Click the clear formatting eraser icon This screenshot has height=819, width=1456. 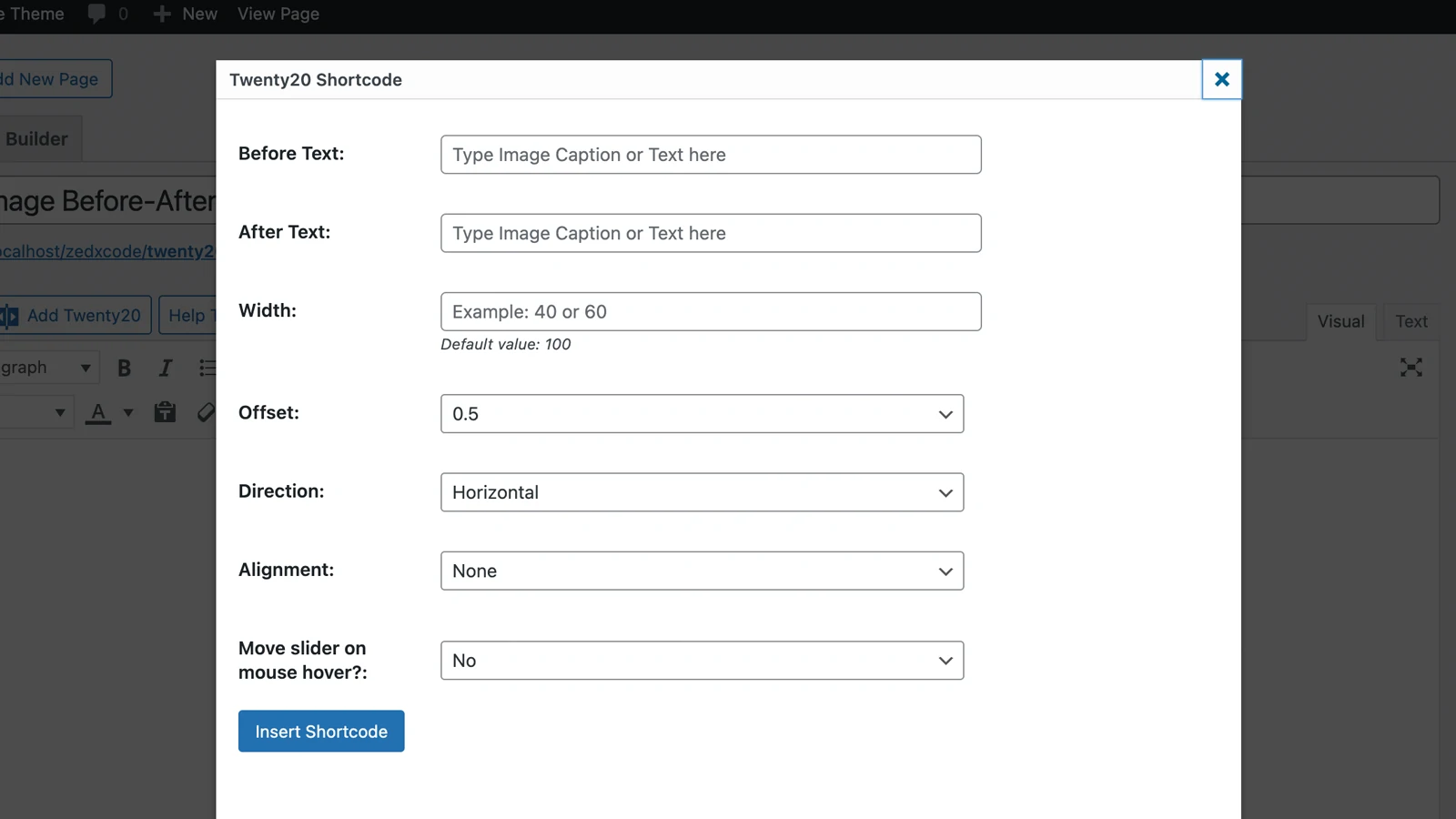coord(207,412)
